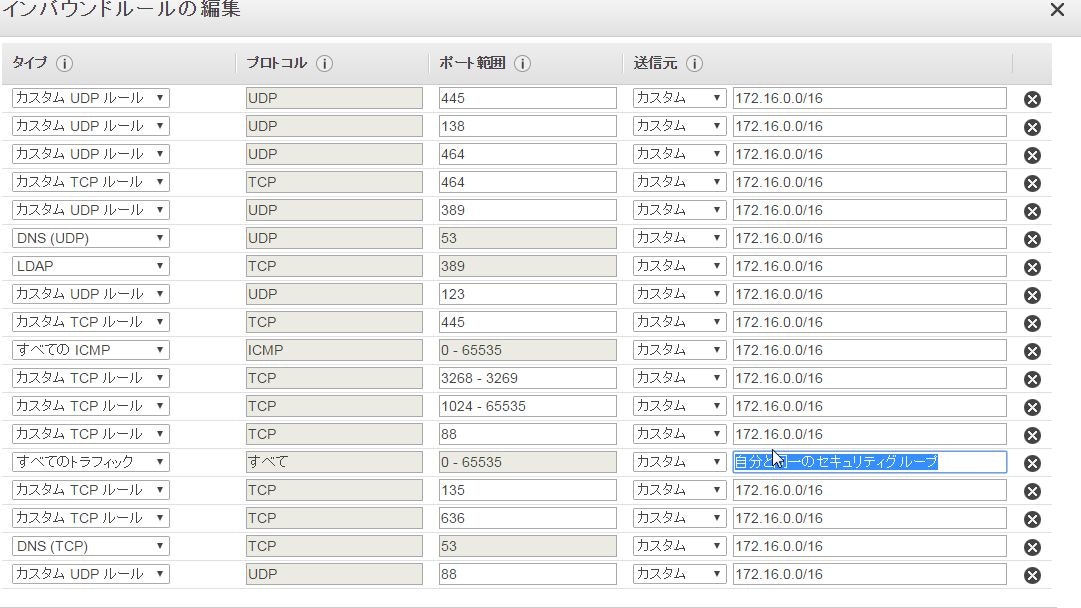Open source カスタム dropdown for UDP 138 rule
Screen dimensions: 1081x608
click(679, 126)
